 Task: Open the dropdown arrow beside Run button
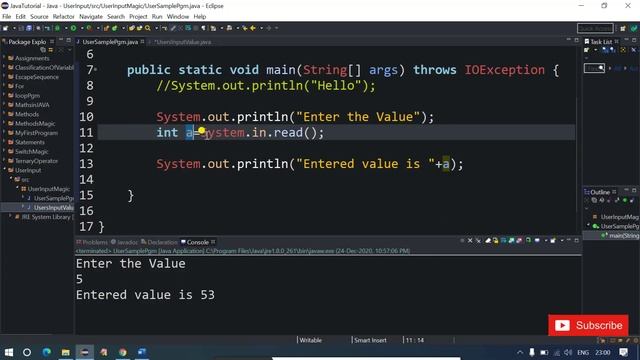click(81, 28)
